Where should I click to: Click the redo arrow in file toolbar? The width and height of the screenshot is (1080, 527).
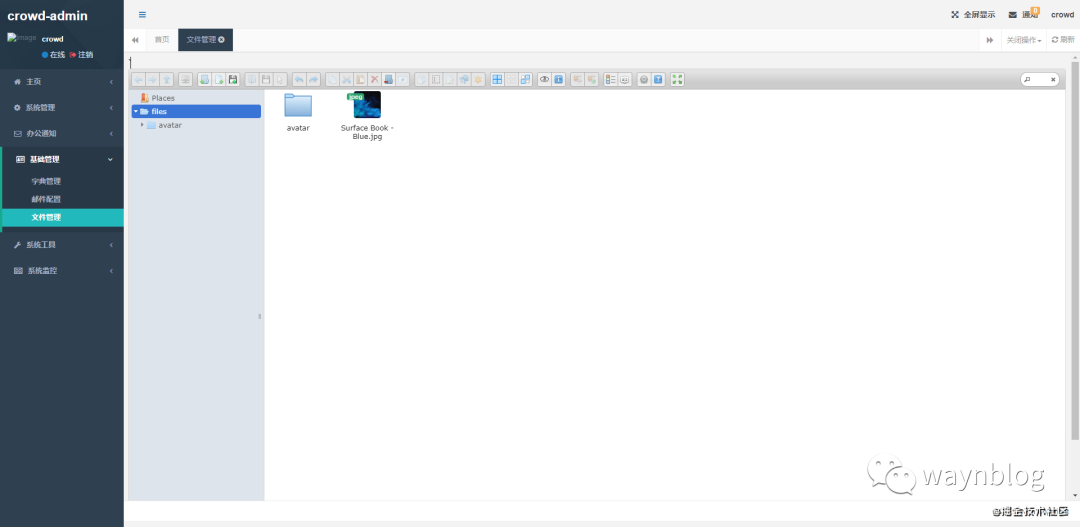pos(313,79)
